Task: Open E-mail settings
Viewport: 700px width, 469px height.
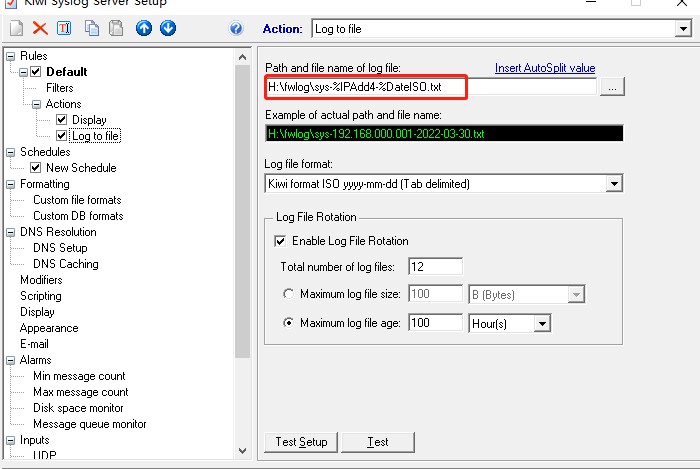Action: (x=34, y=344)
